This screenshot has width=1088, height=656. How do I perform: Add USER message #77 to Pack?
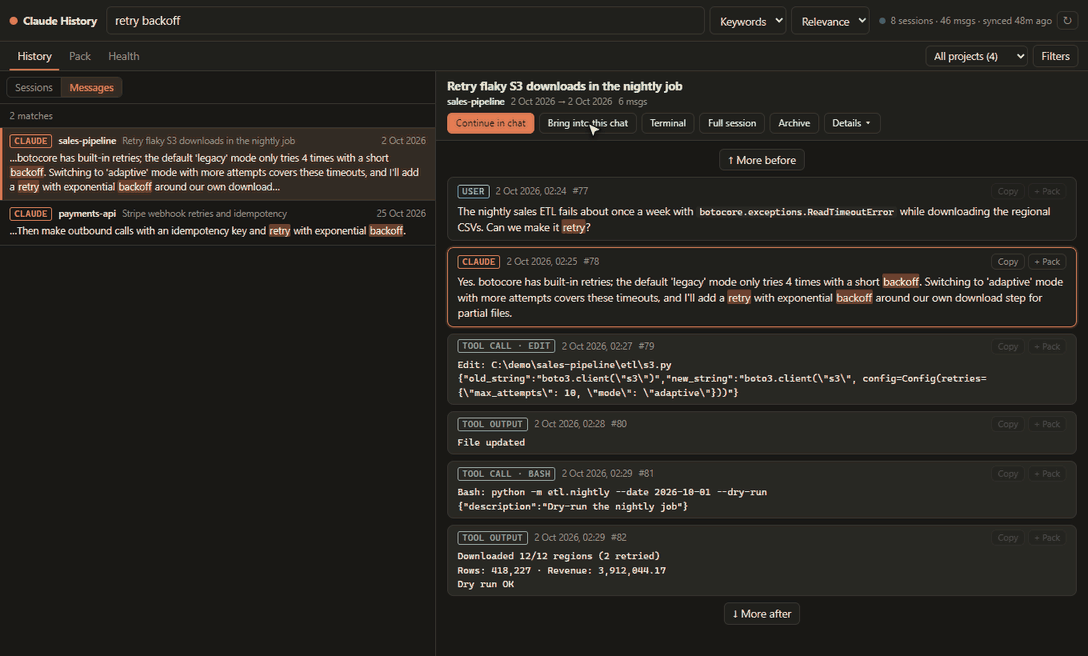(1047, 191)
